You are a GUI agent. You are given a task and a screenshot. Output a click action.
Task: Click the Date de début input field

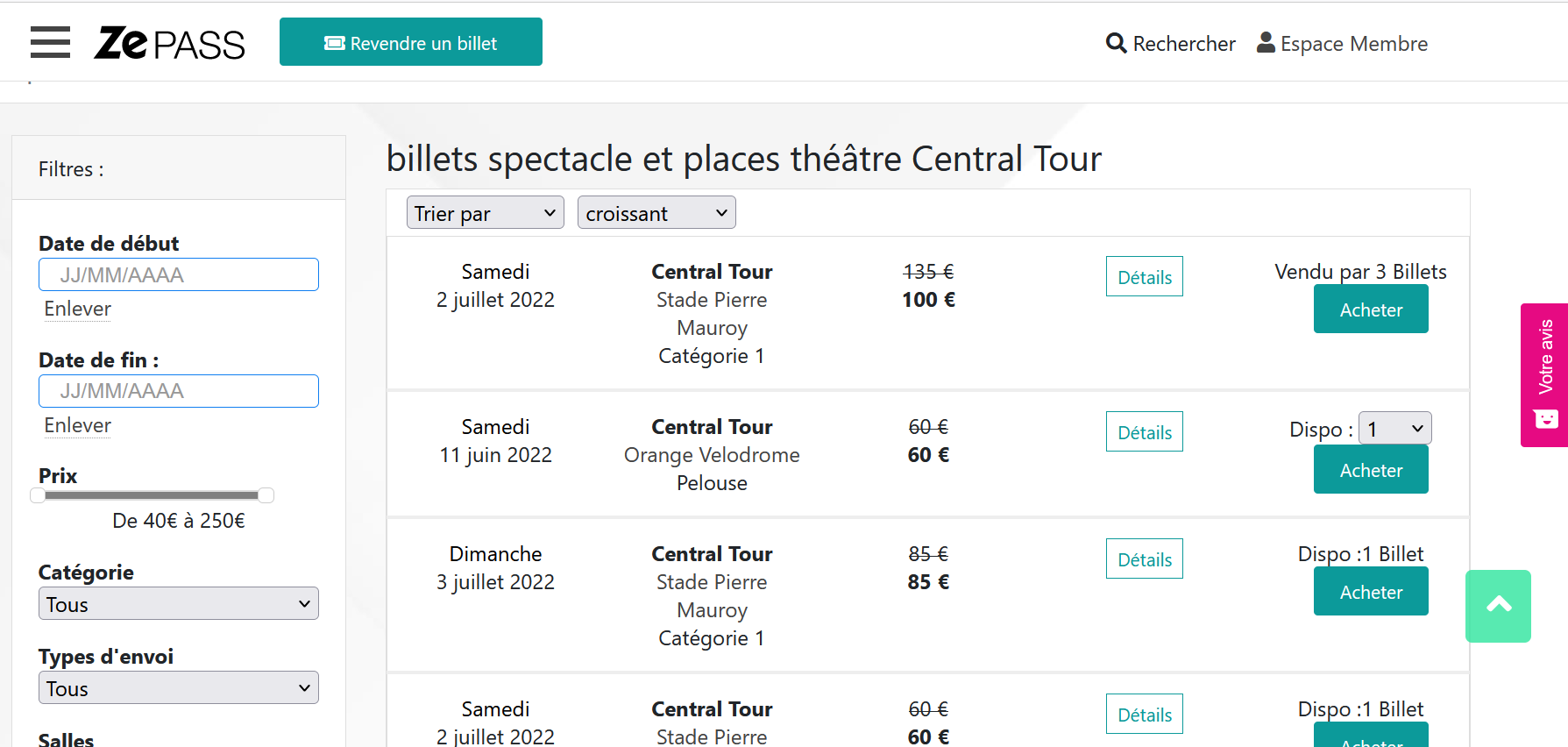tap(179, 274)
